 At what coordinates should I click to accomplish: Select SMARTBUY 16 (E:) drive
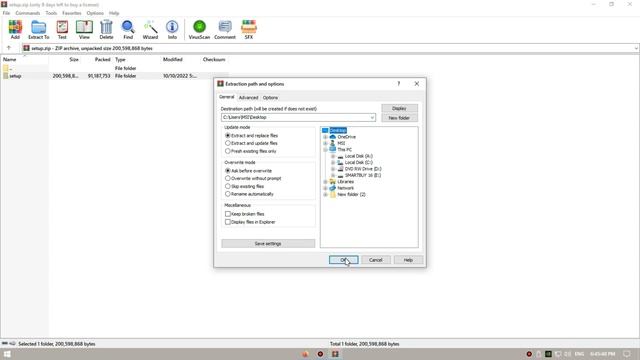362,175
